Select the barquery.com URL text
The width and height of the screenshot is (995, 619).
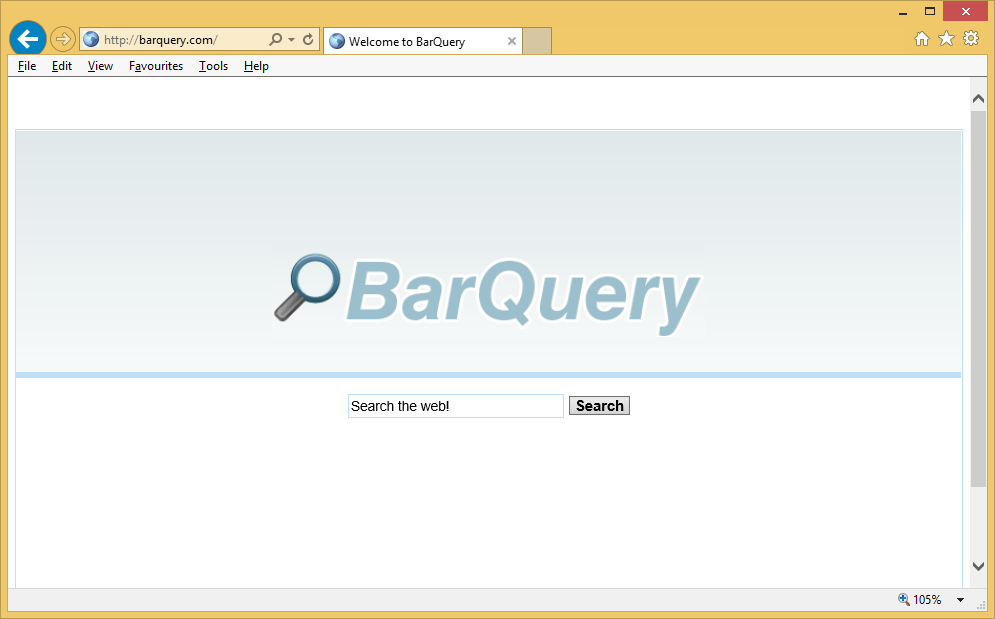tap(161, 40)
